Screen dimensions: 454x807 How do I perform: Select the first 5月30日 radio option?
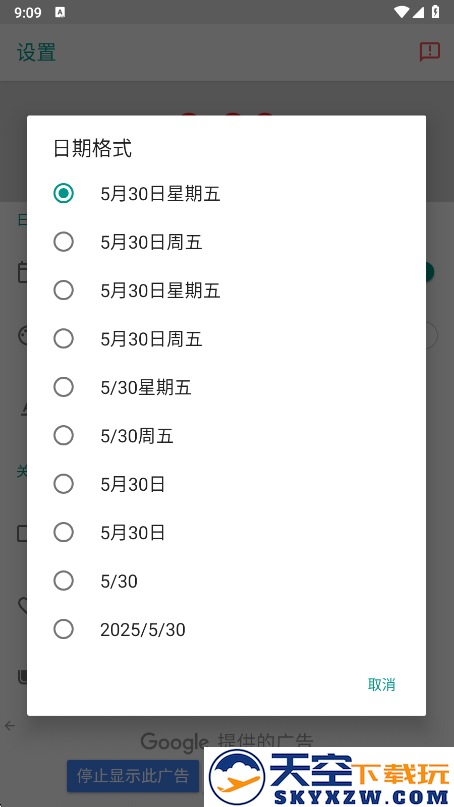click(x=226, y=484)
